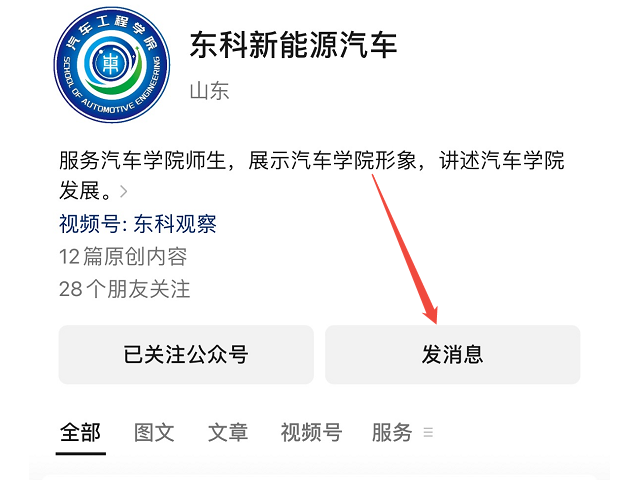Switch to the 图文 tab
640x480 pixels.
pyautogui.click(x=154, y=432)
